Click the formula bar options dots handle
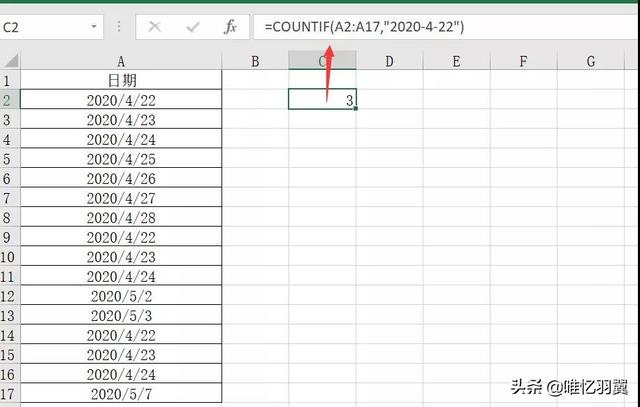640x407 pixels. (x=119, y=27)
